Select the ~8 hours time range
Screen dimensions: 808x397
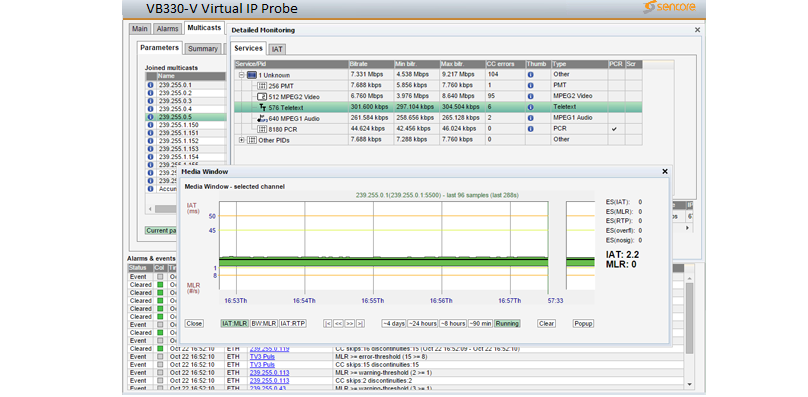(453, 324)
